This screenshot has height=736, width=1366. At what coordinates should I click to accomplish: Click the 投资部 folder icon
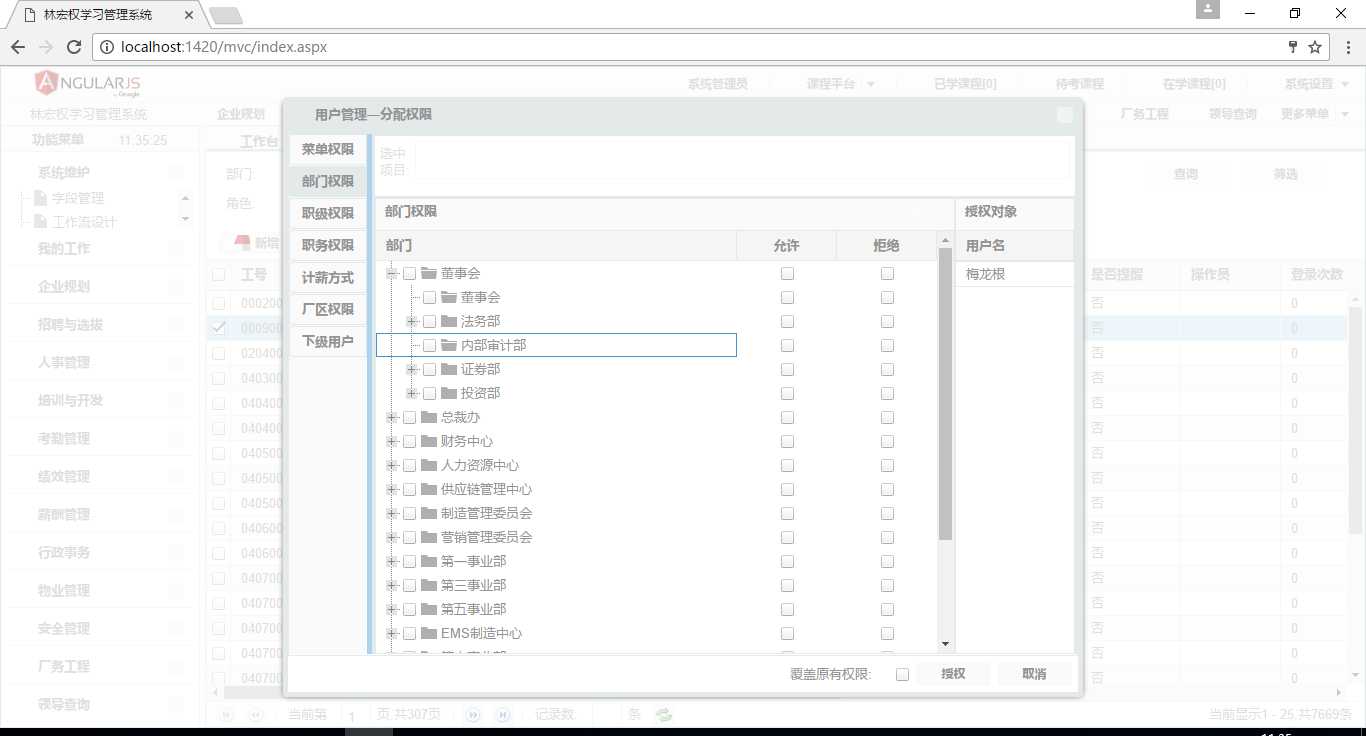pyautogui.click(x=449, y=393)
